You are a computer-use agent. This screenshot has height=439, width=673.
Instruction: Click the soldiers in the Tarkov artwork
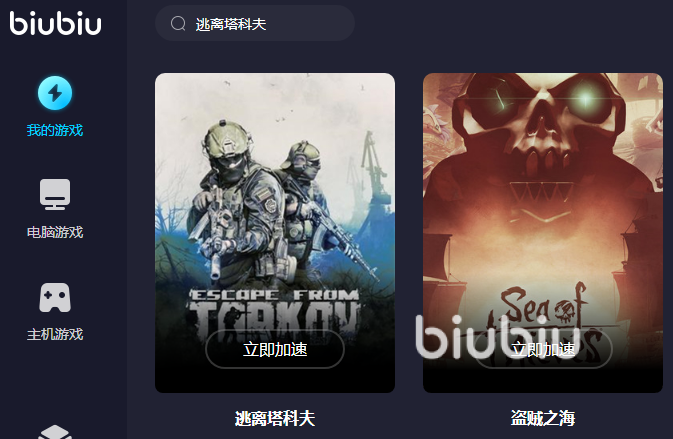(x=264, y=202)
